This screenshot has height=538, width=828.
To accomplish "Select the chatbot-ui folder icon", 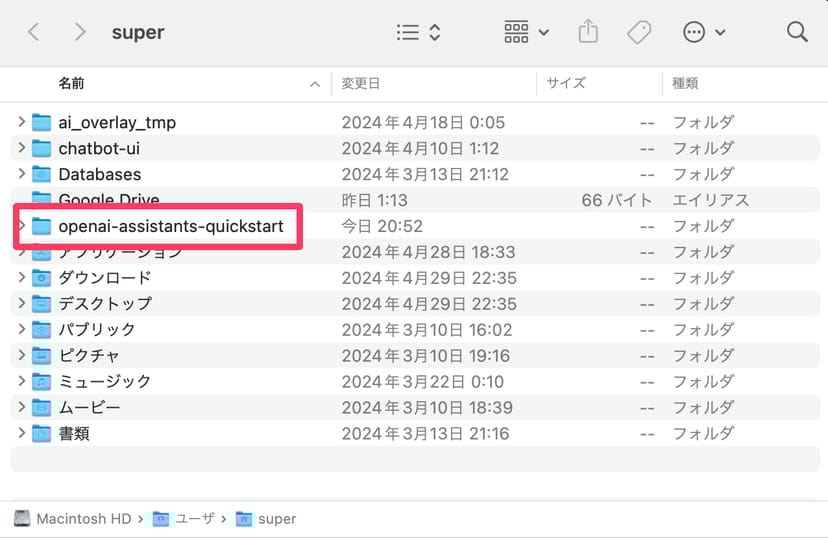I will (41, 148).
